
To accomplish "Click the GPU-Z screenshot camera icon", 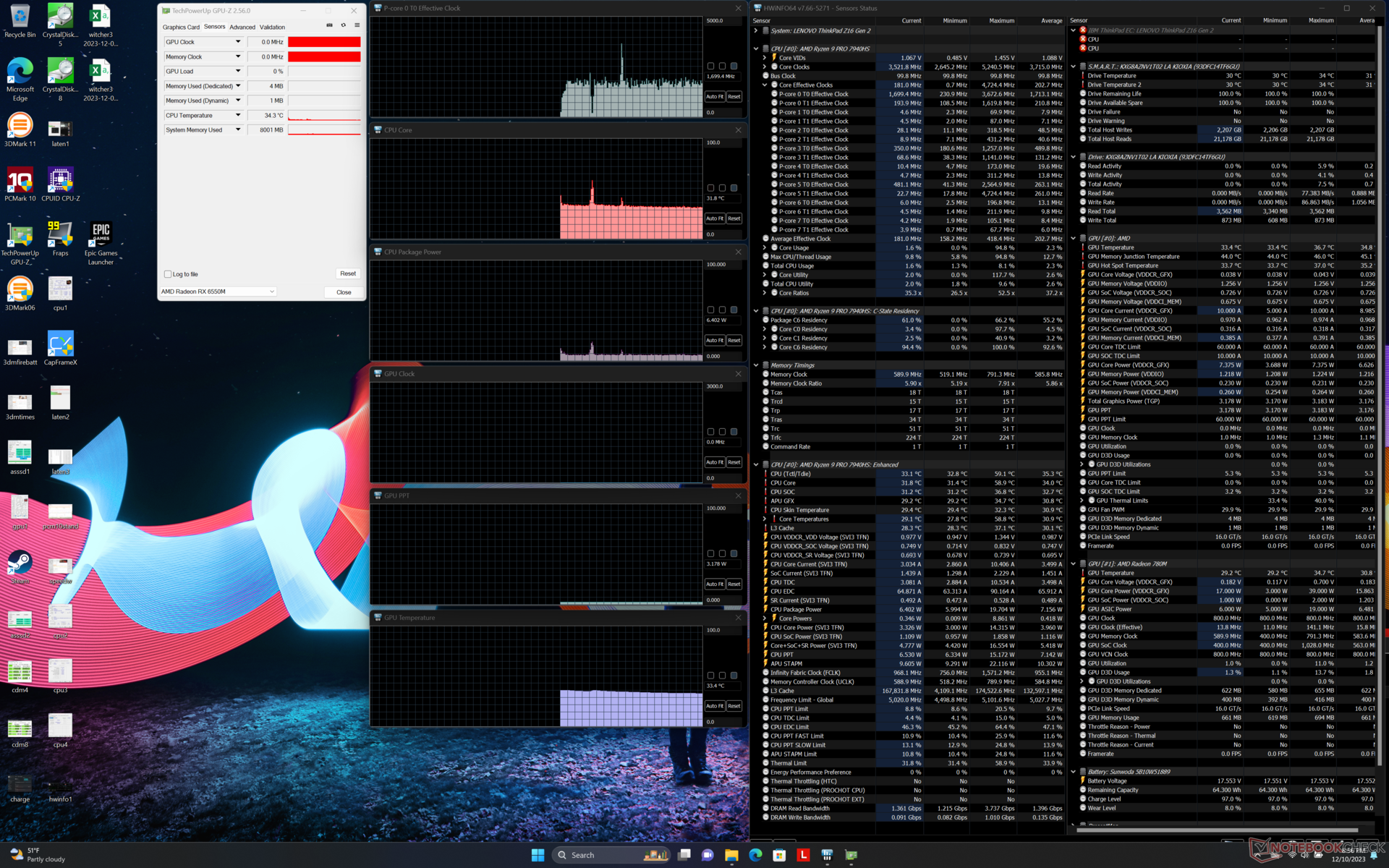I will click(x=329, y=25).
